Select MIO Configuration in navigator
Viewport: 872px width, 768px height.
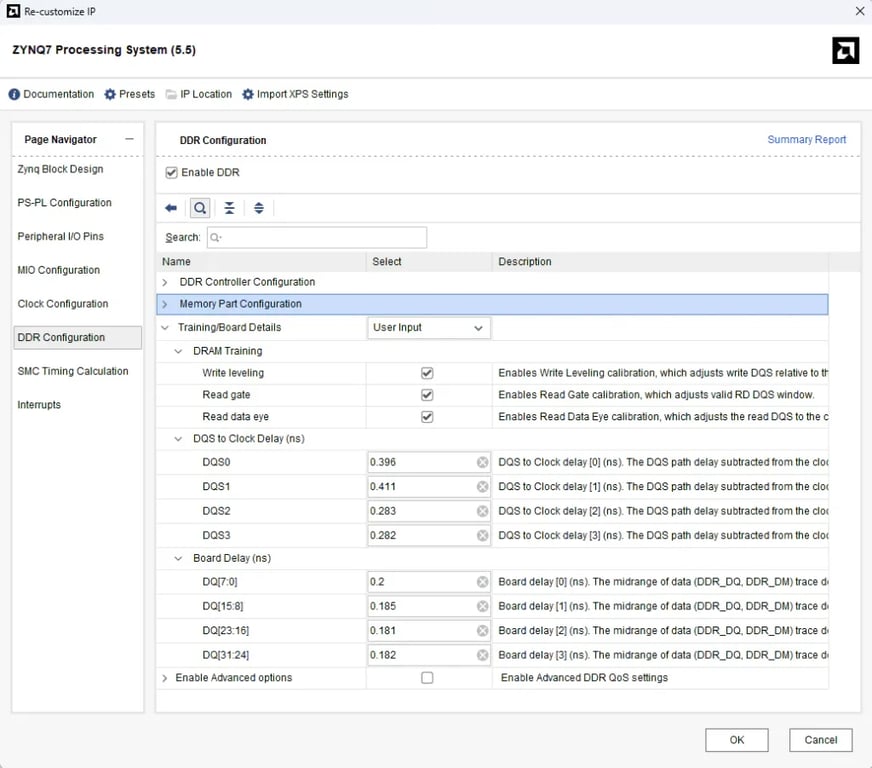(59, 270)
